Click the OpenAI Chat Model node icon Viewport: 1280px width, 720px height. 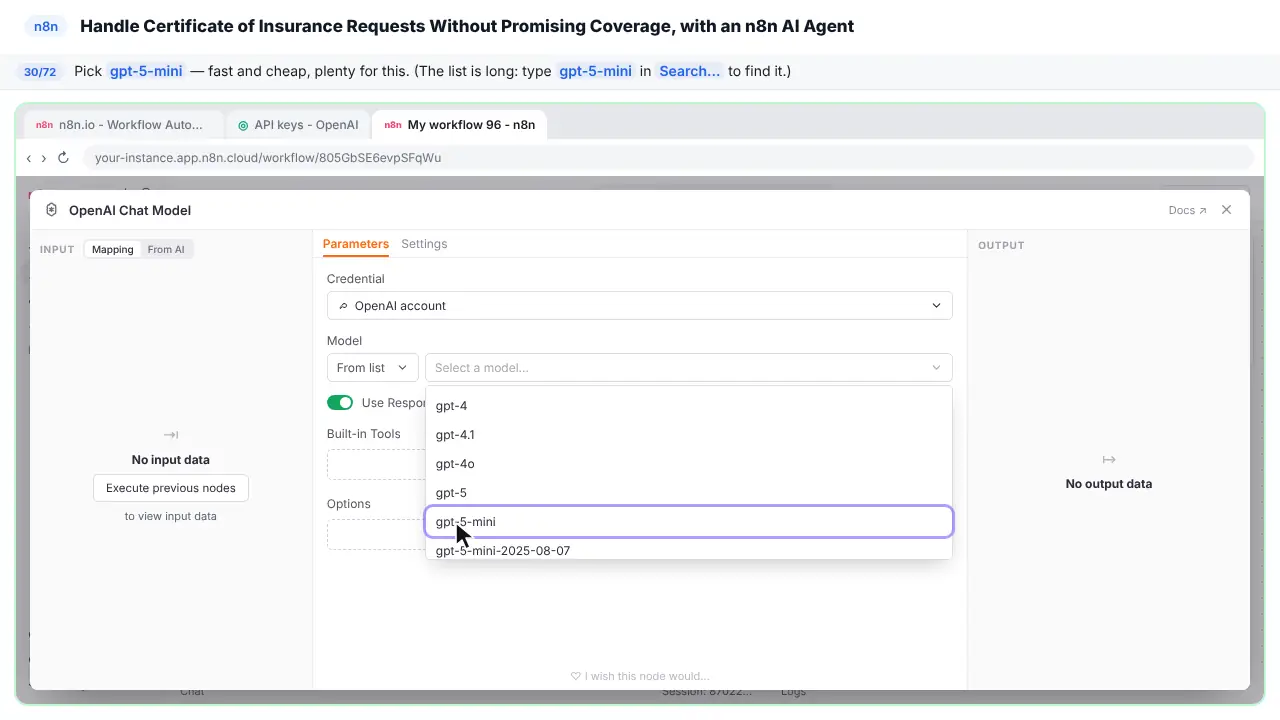[52, 210]
